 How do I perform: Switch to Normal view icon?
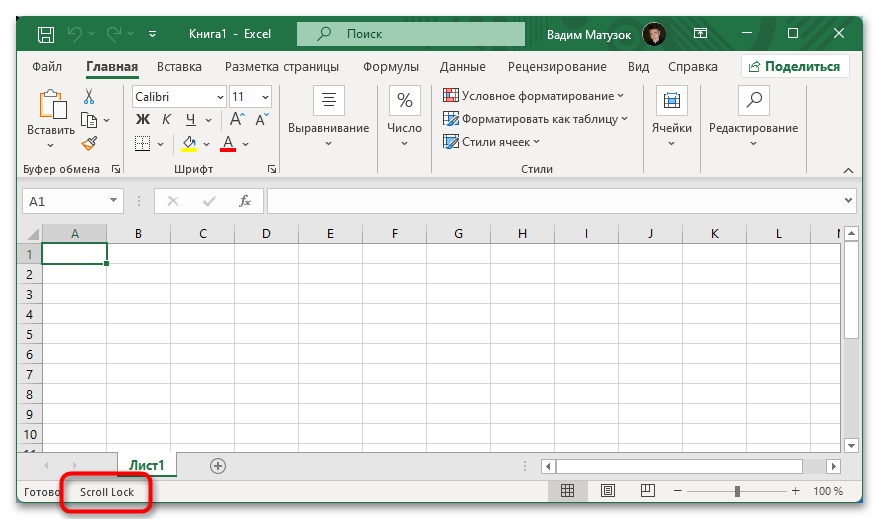[567, 491]
